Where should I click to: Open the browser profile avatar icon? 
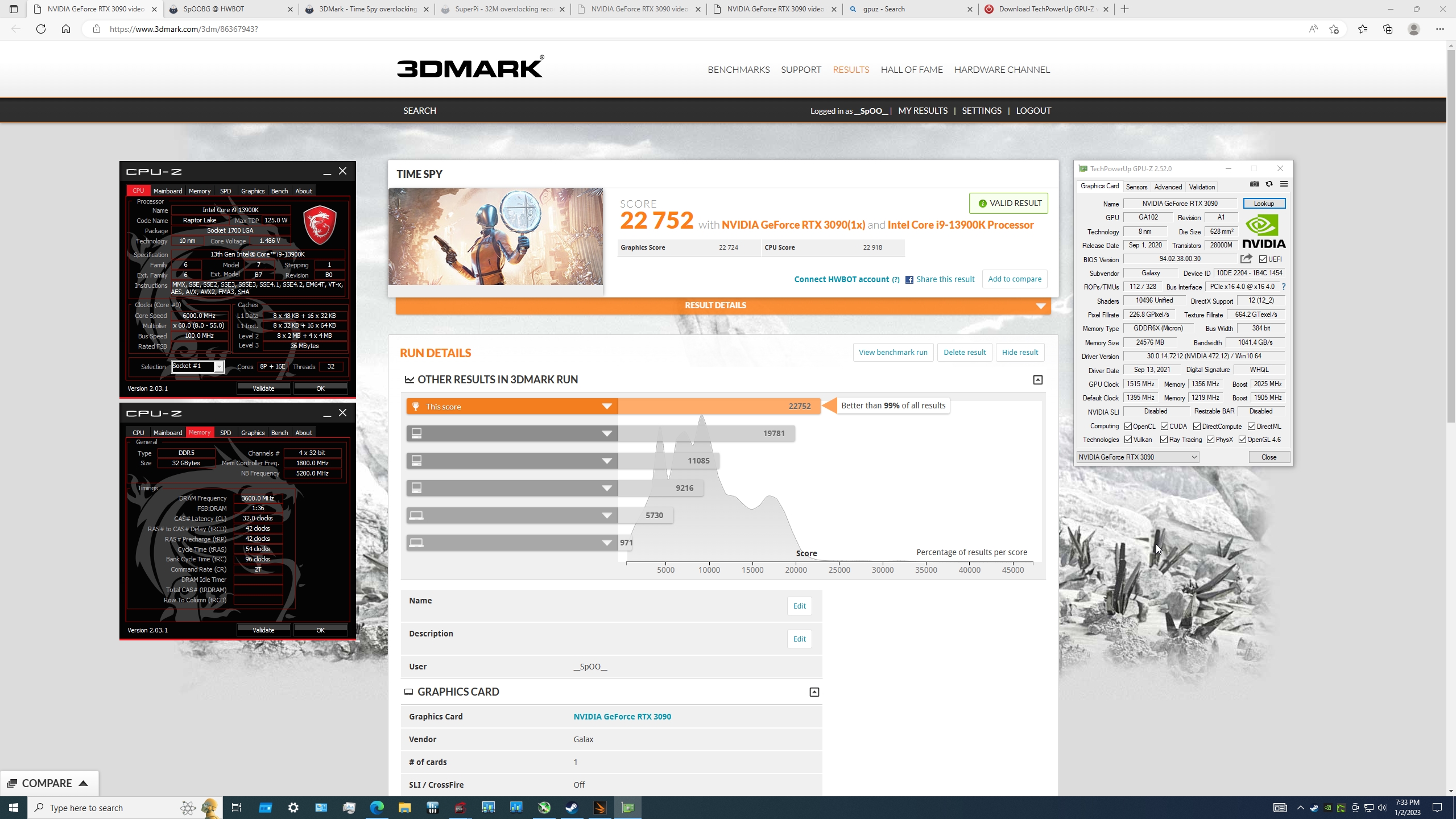pos(1414,29)
